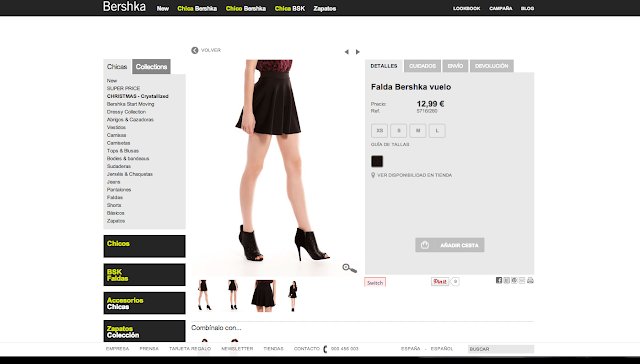Expand the Chicos sidebar section
This screenshot has height=364, width=640.
(144, 246)
